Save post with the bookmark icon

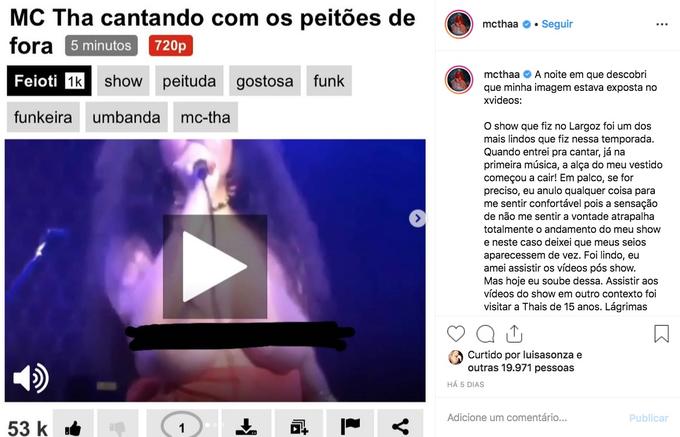661,334
